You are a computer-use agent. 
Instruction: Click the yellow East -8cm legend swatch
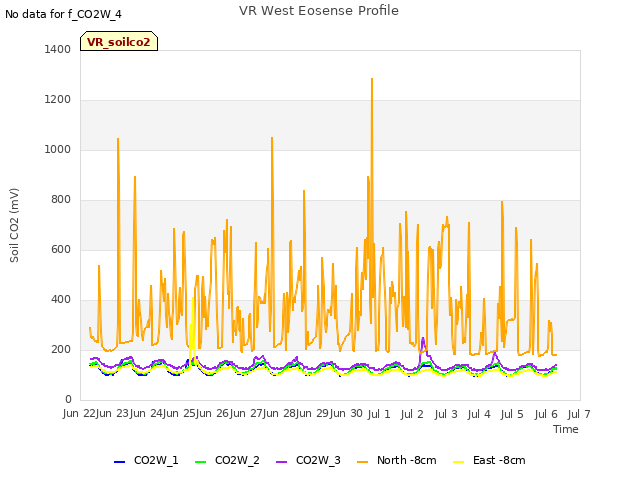(x=459, y=462)
